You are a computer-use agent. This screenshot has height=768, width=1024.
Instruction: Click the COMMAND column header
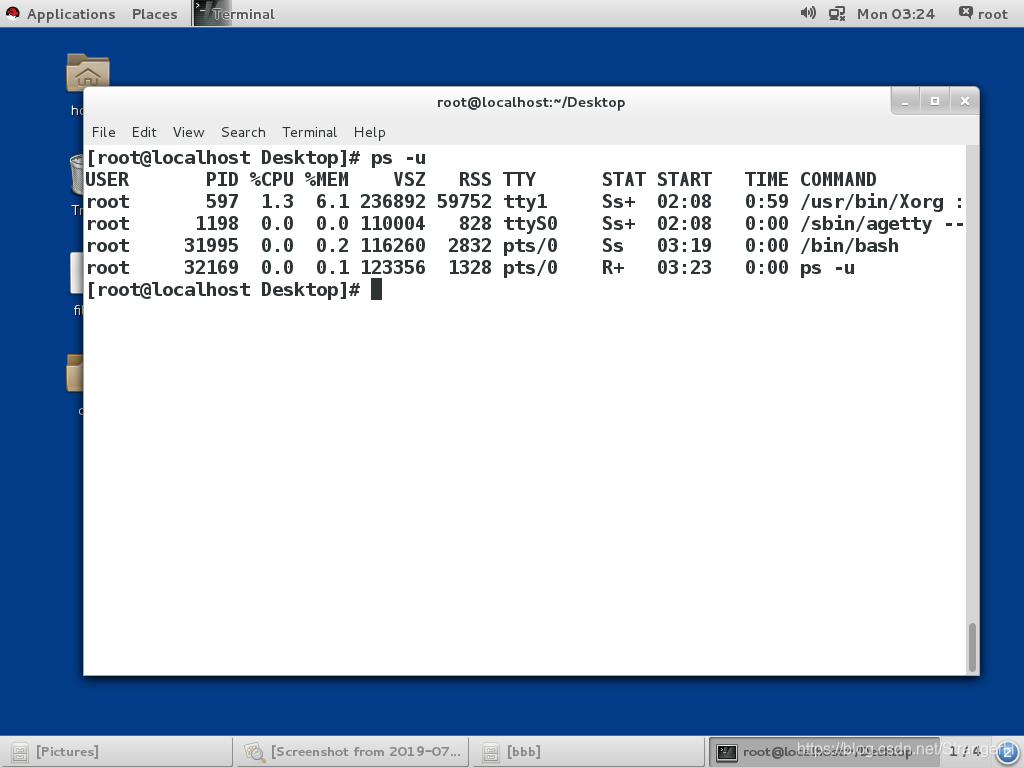coord(839,180)
